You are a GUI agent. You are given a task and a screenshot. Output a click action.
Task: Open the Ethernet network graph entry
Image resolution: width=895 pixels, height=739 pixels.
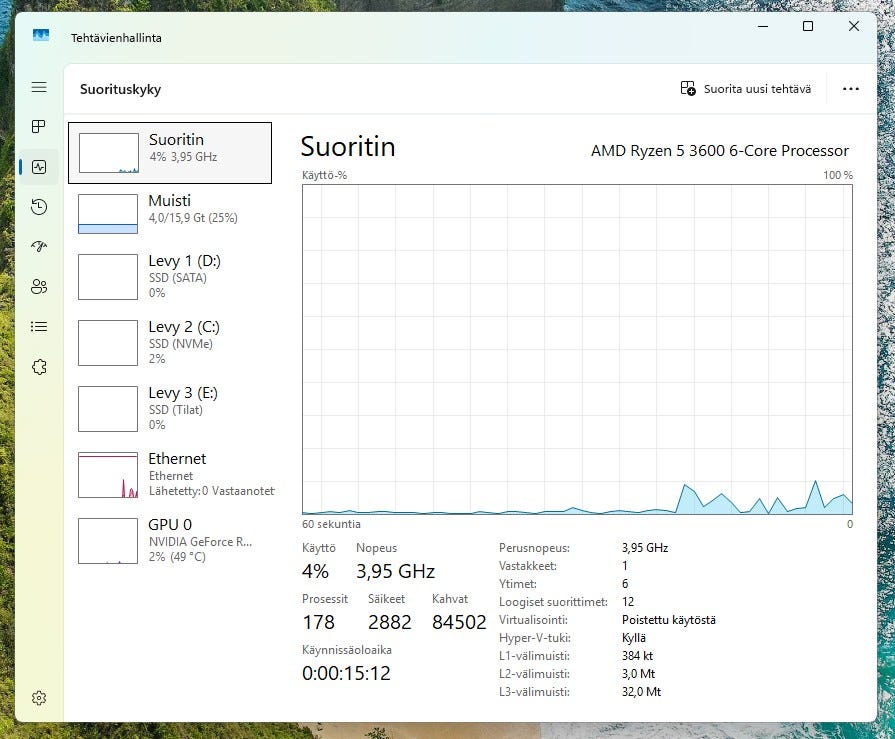click(170, 474)
